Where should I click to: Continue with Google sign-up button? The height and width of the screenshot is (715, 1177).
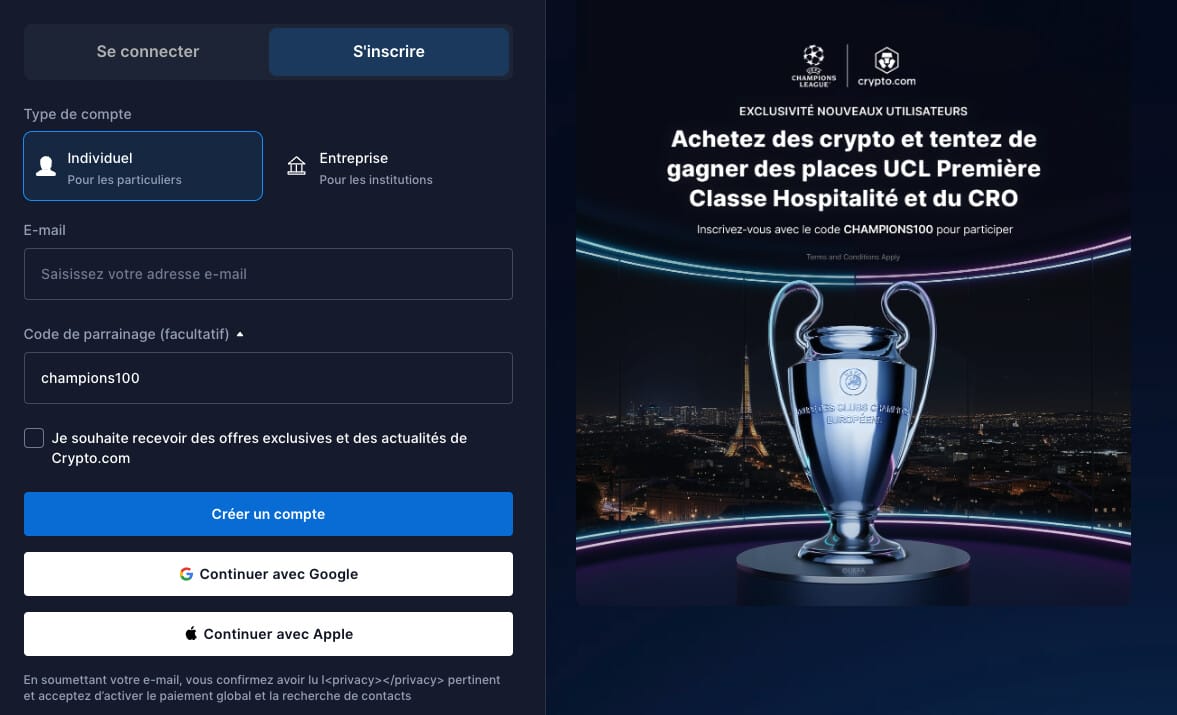click(x=268, y=574)
